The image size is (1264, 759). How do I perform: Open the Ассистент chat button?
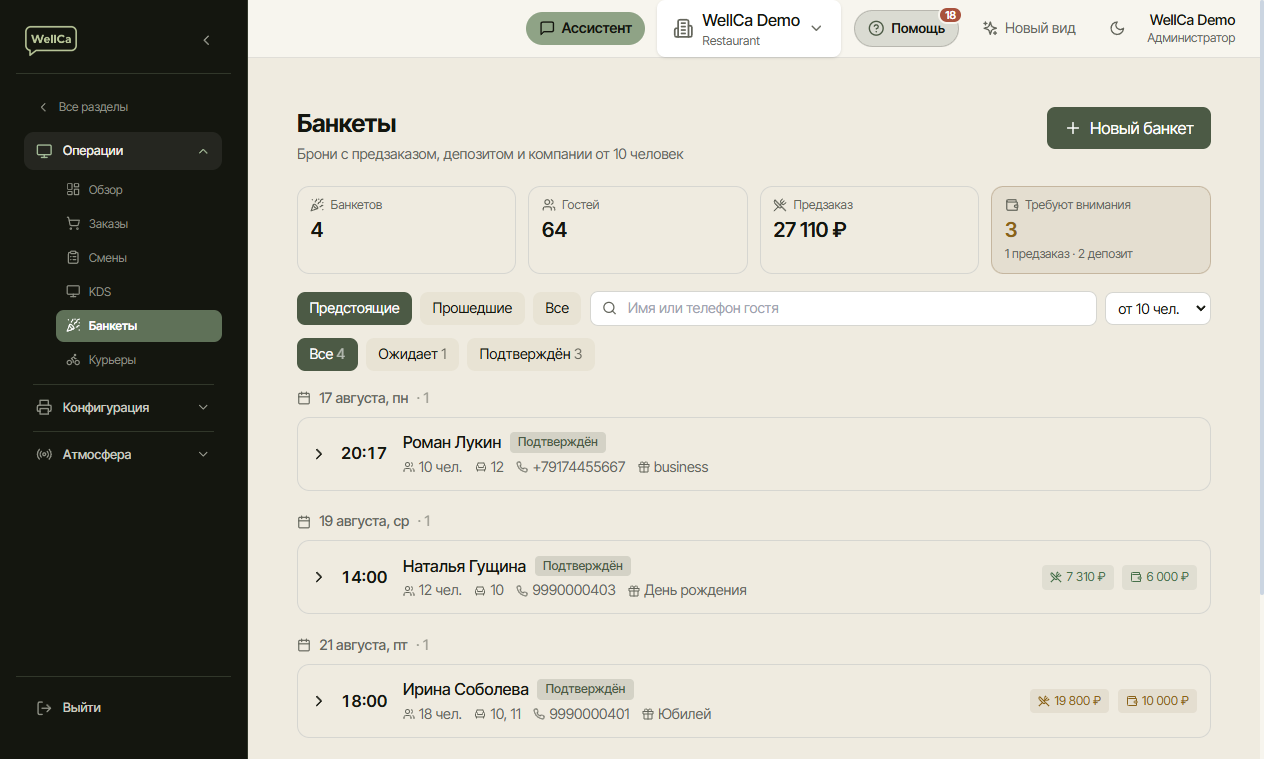point(586,28)
